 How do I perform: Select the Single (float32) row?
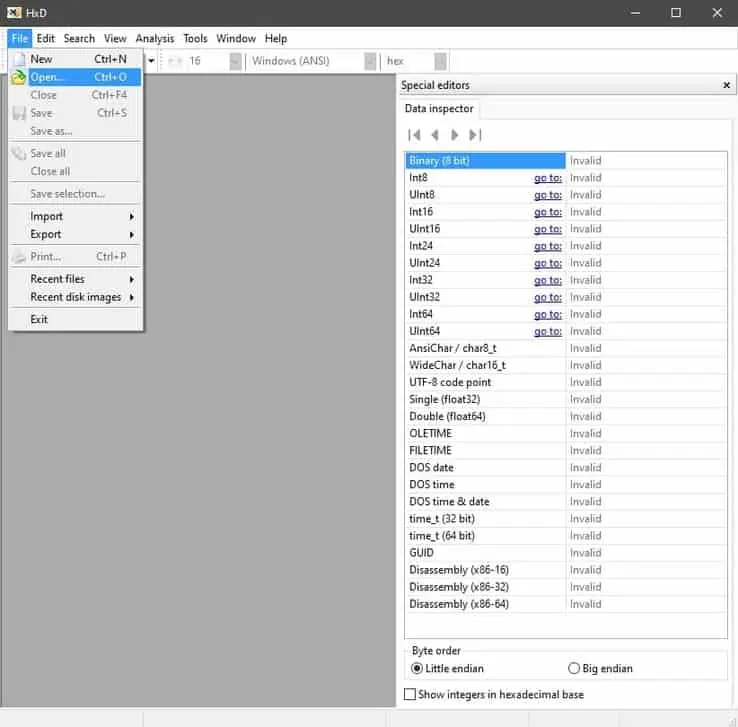[x=565, y=399]
